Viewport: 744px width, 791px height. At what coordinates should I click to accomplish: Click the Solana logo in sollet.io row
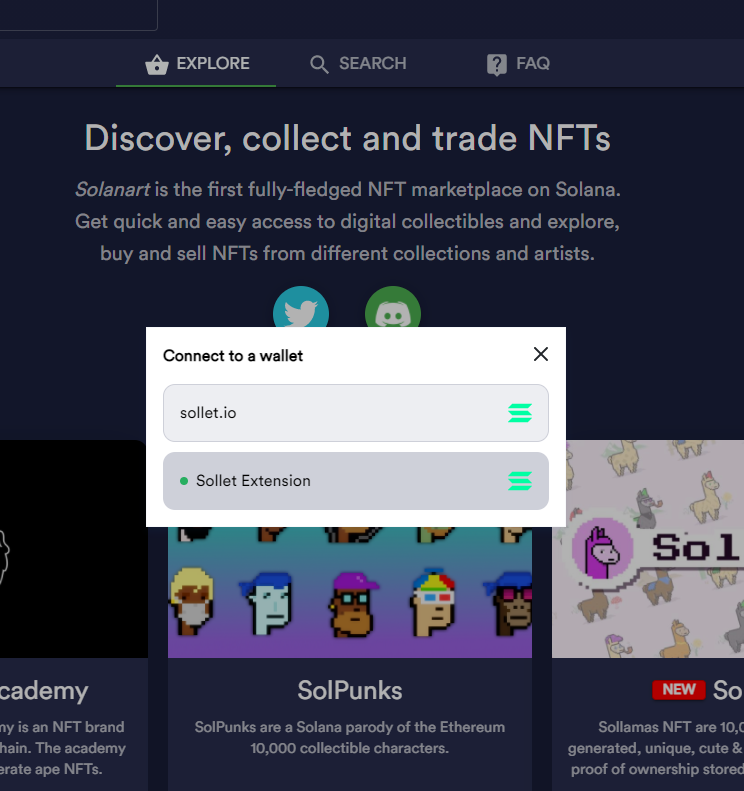[520, 413]
